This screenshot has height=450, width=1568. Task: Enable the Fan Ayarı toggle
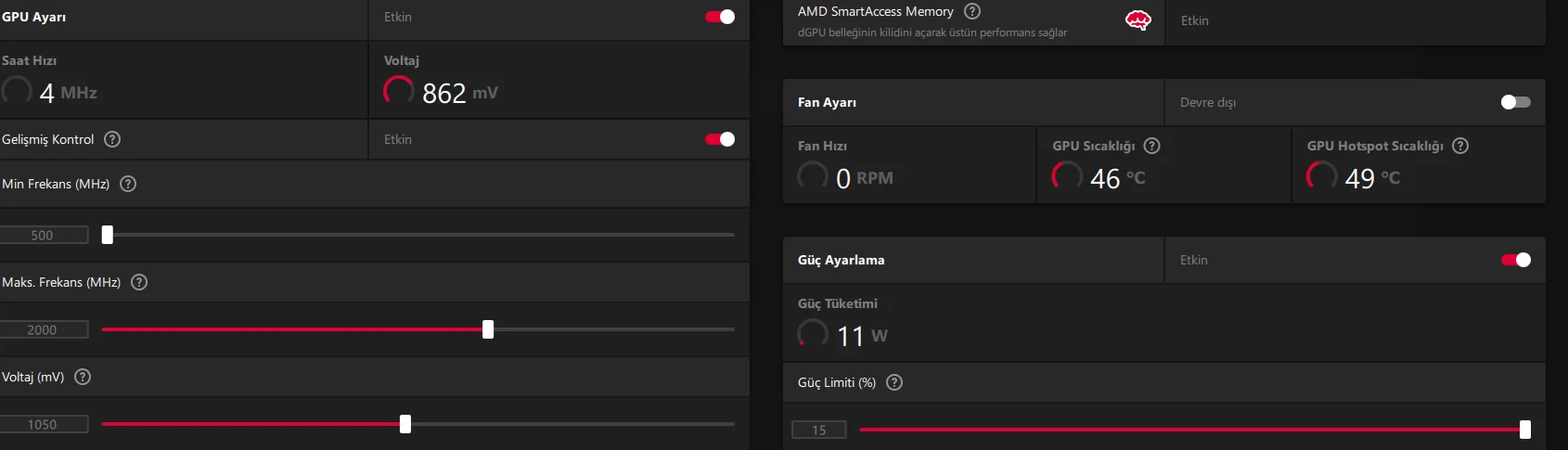[1515, 102]
